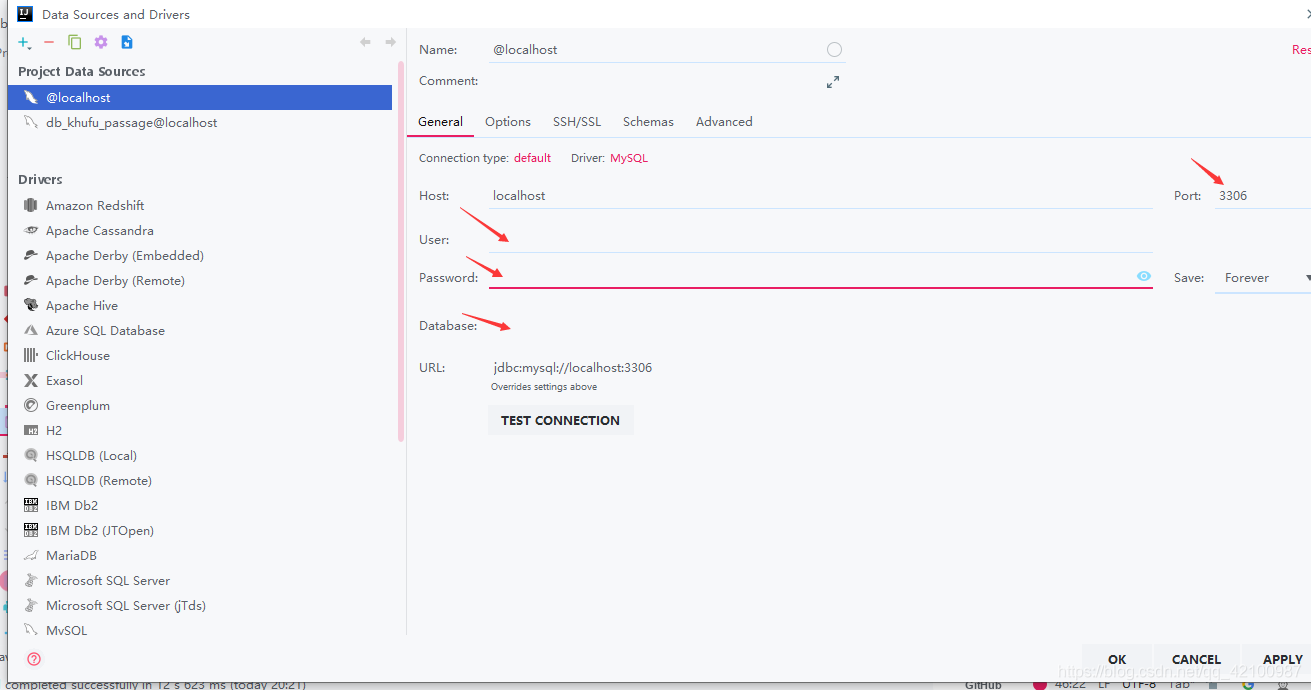1311x690 pixels.
Task: Open the Schemas tab
Action: pos(648,122)
